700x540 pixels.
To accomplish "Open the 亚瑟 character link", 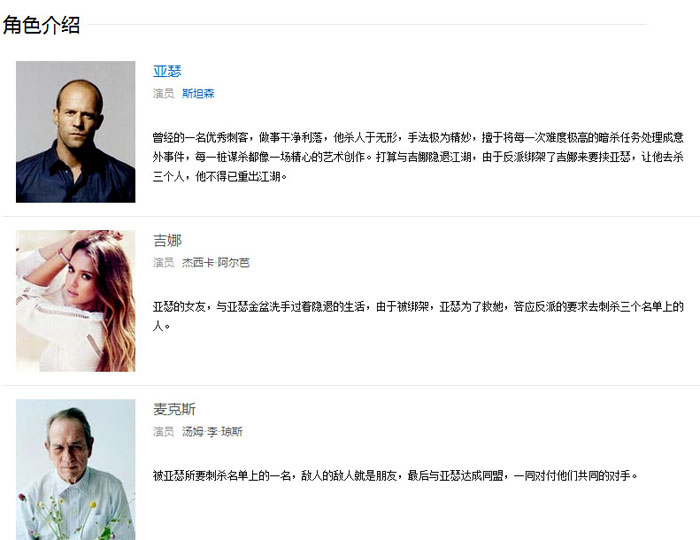I will pos(167,71).
